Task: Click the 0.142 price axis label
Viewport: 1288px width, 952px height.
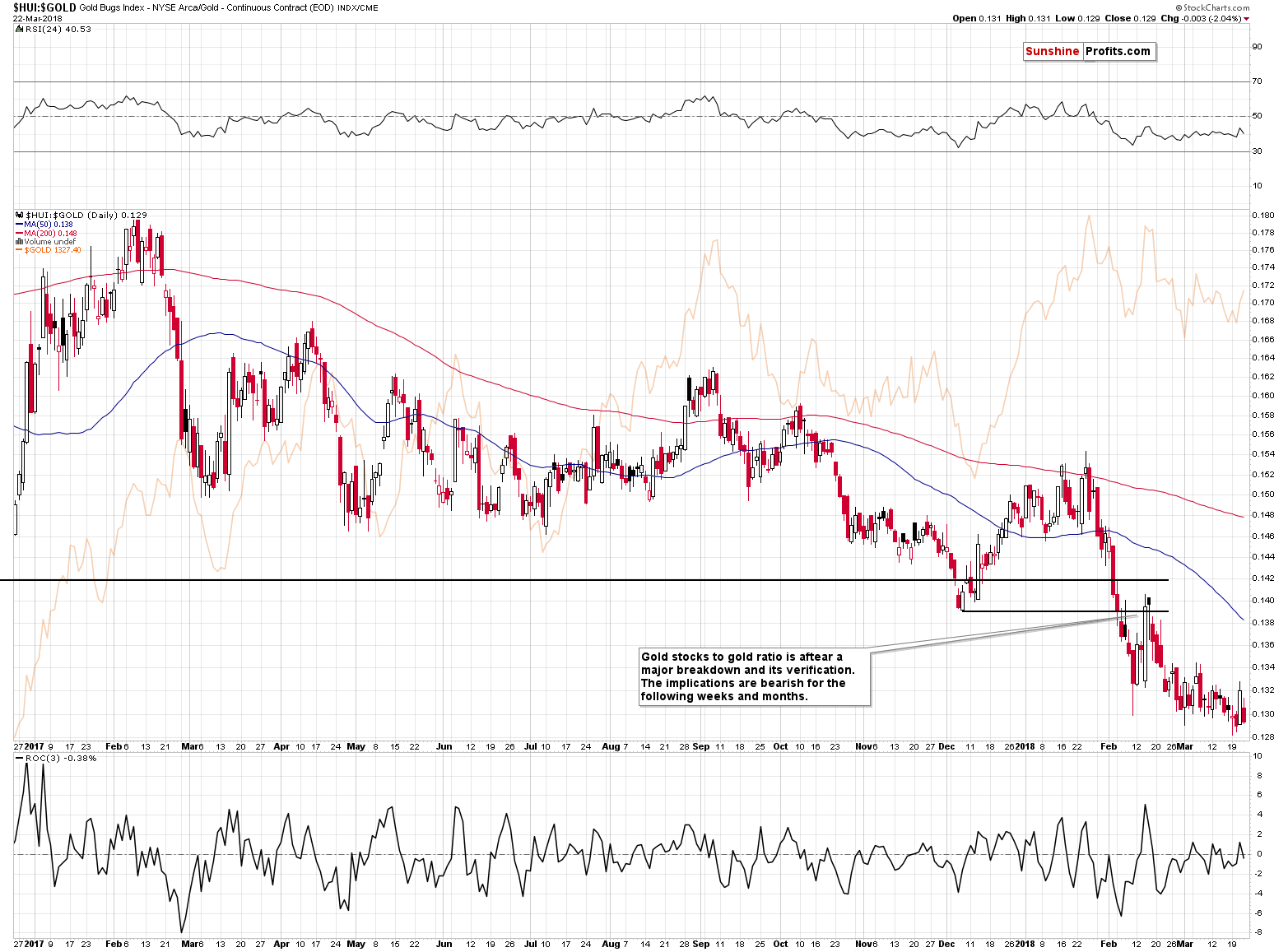Action: [1263, 578]
